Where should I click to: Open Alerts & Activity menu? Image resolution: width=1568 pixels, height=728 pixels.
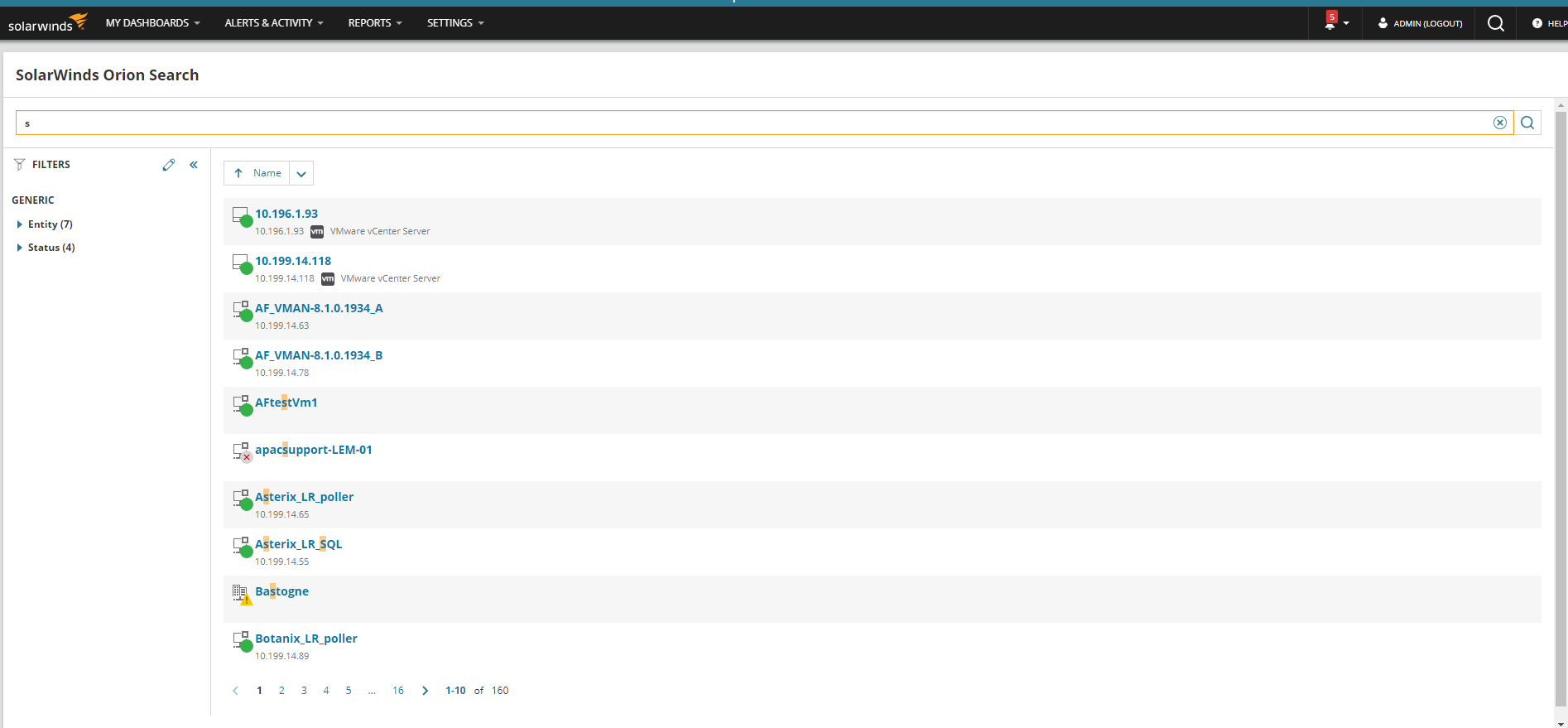274,23
